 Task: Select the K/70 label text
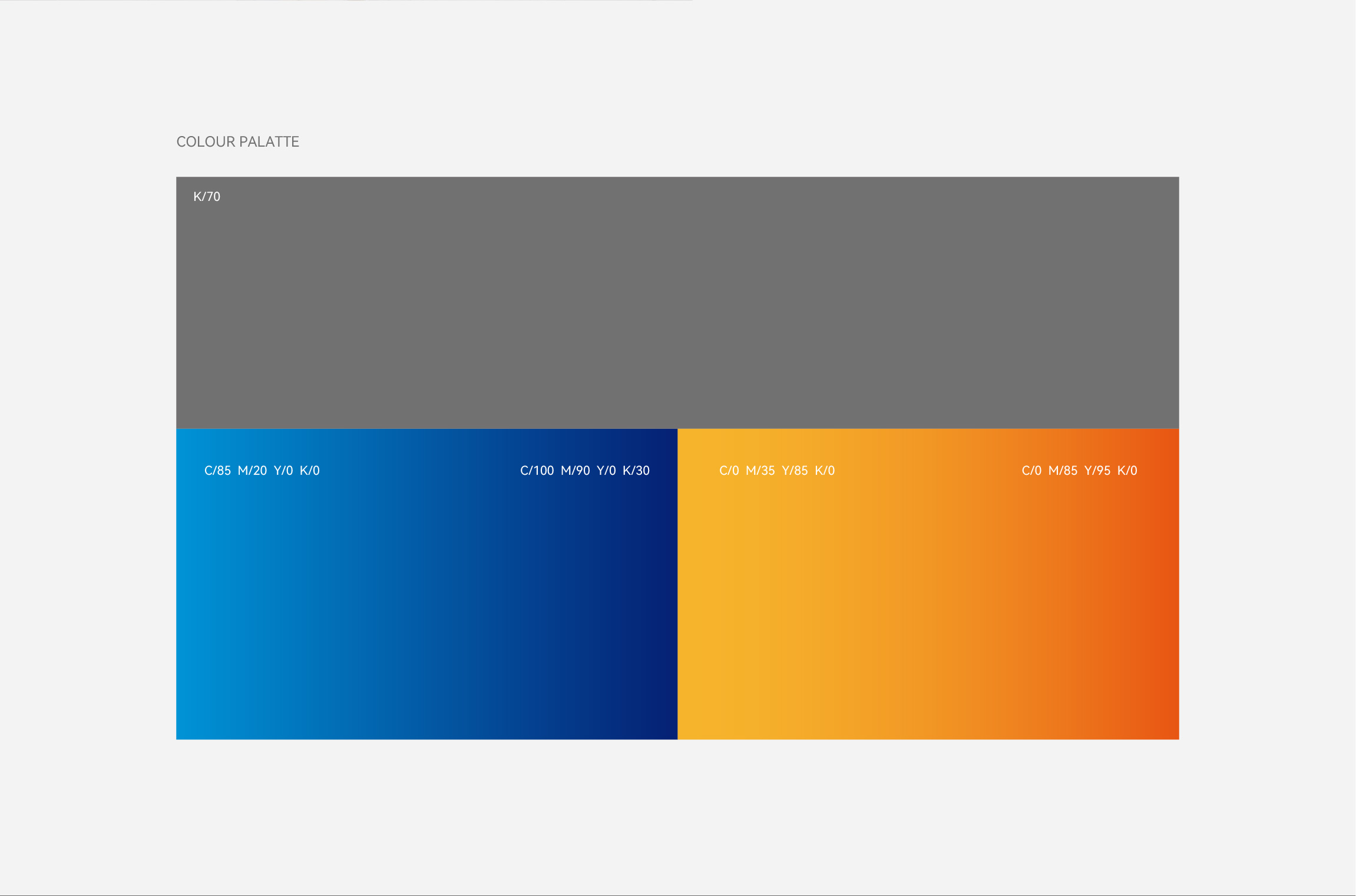coord(207,197)
